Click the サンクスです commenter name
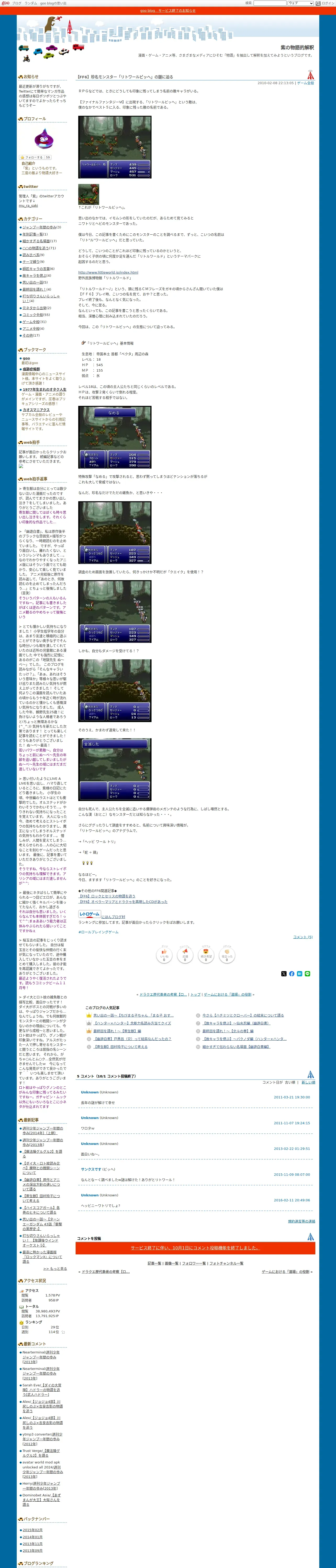The image size is (336, 1568). click(92, 1169)
